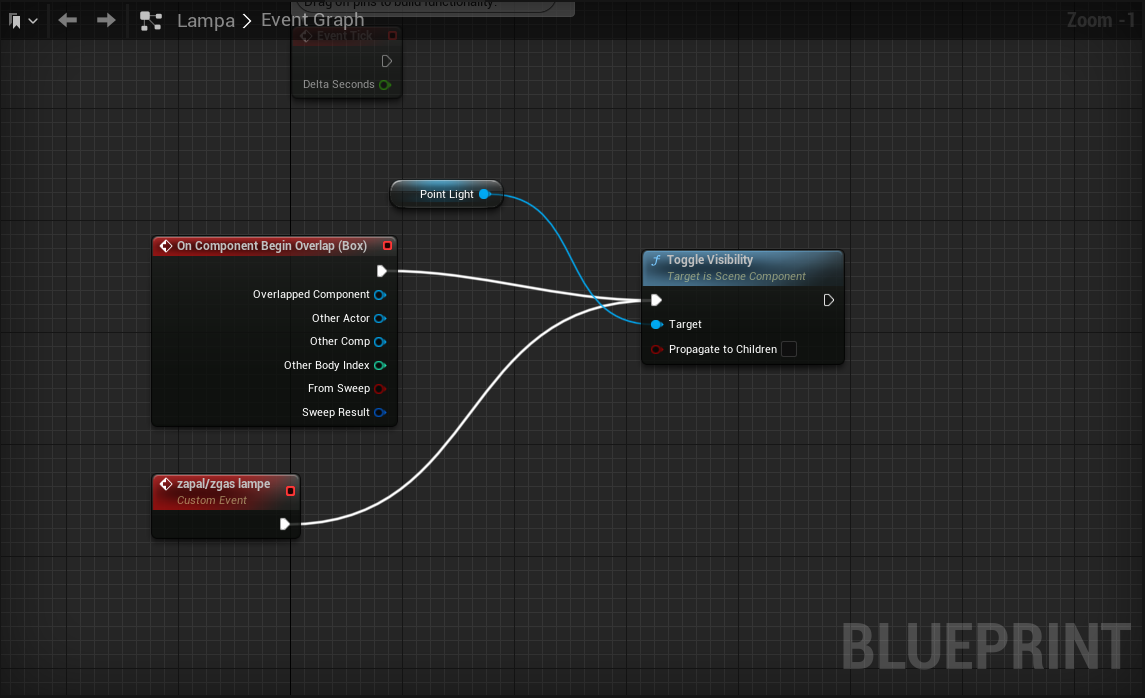Click the back navigation arrow
This screenshot has width=1145, height=698.
[68, 20]
